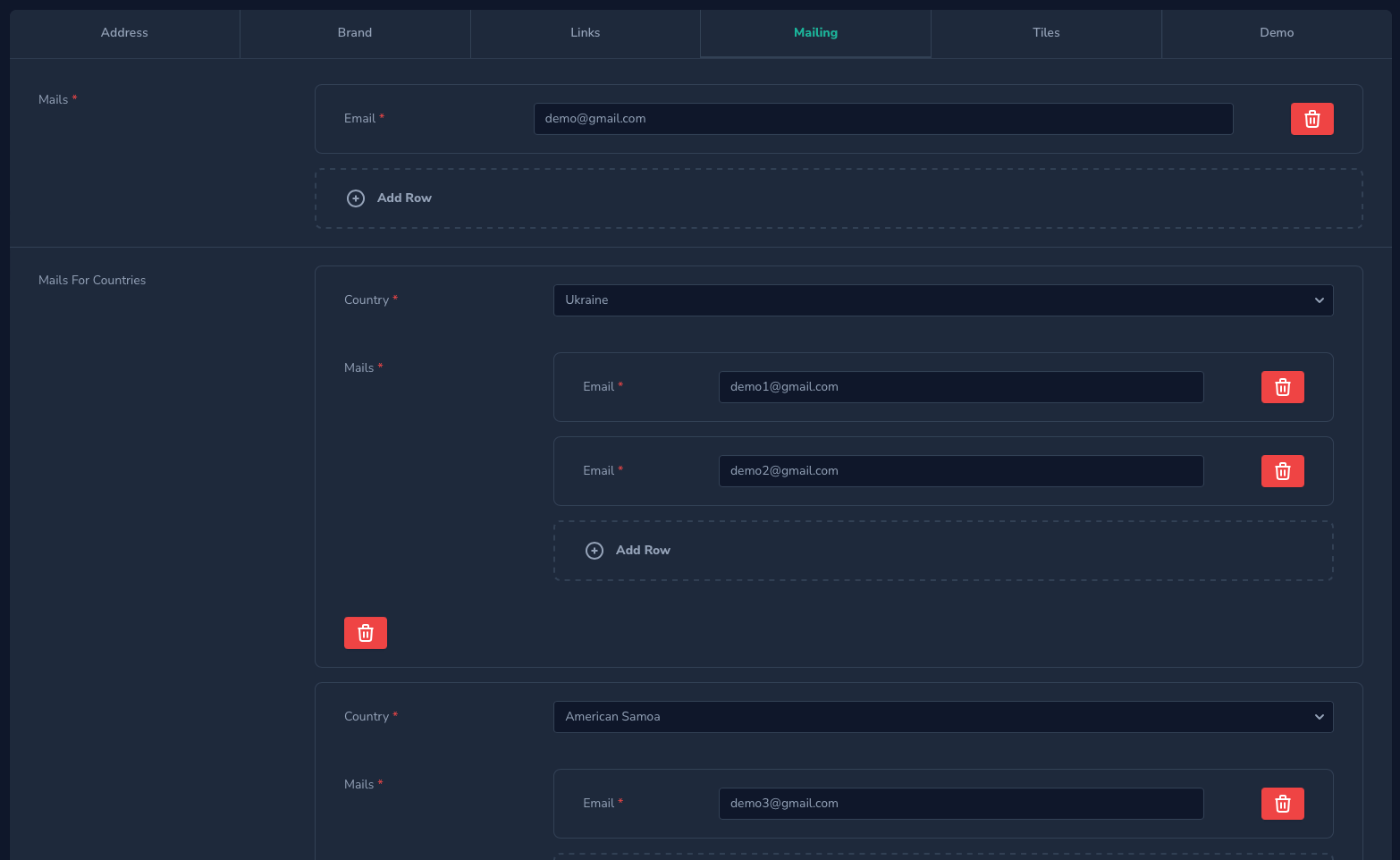Delete the demo3@gmail.com email row
This screenshot has width=1400, height=860.
pyautogui.click(x=1282, y=804)
